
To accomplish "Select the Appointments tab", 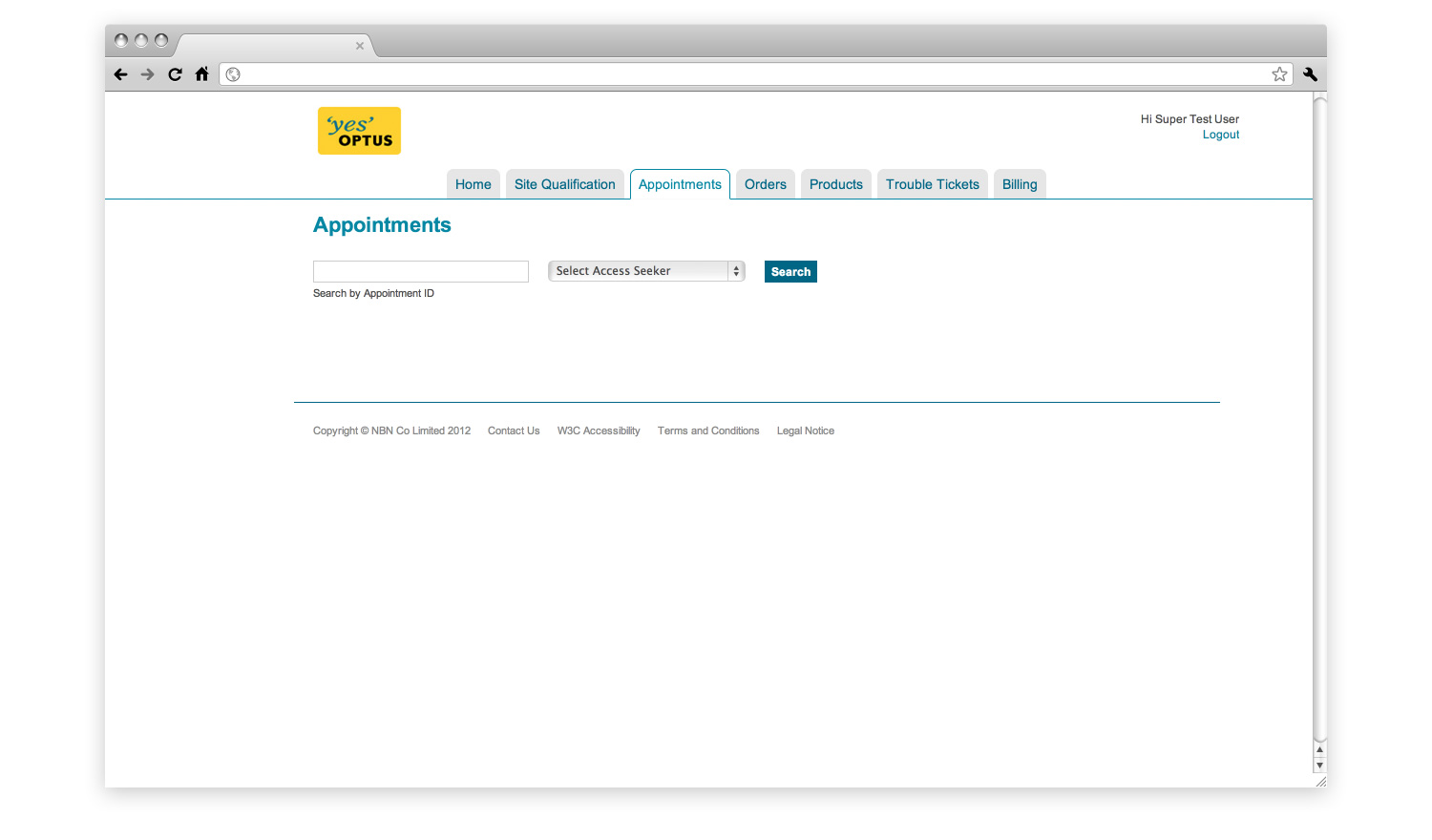I will click(680, 184).
